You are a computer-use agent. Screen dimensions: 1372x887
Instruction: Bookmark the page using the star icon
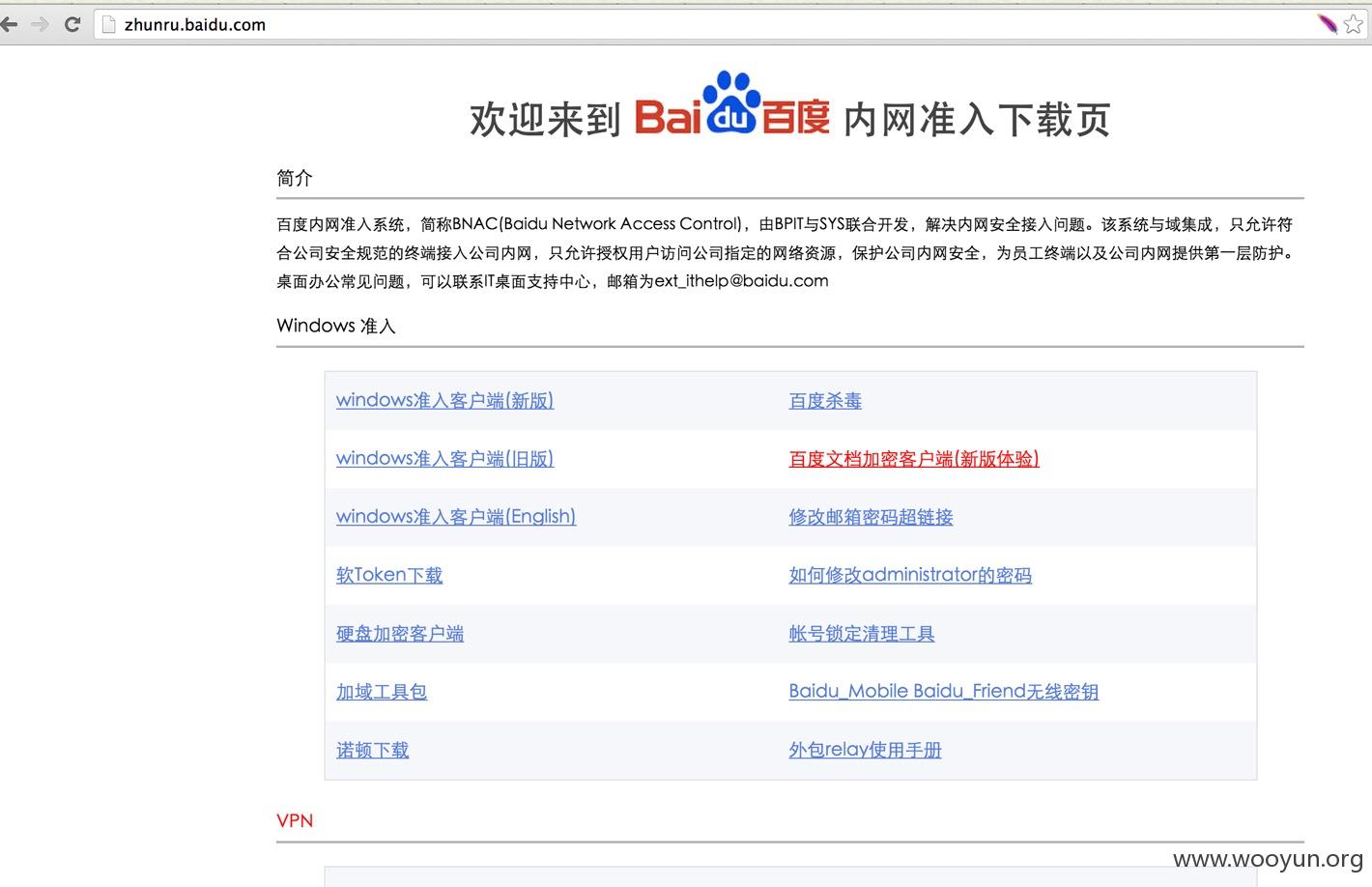[1354, 24]
